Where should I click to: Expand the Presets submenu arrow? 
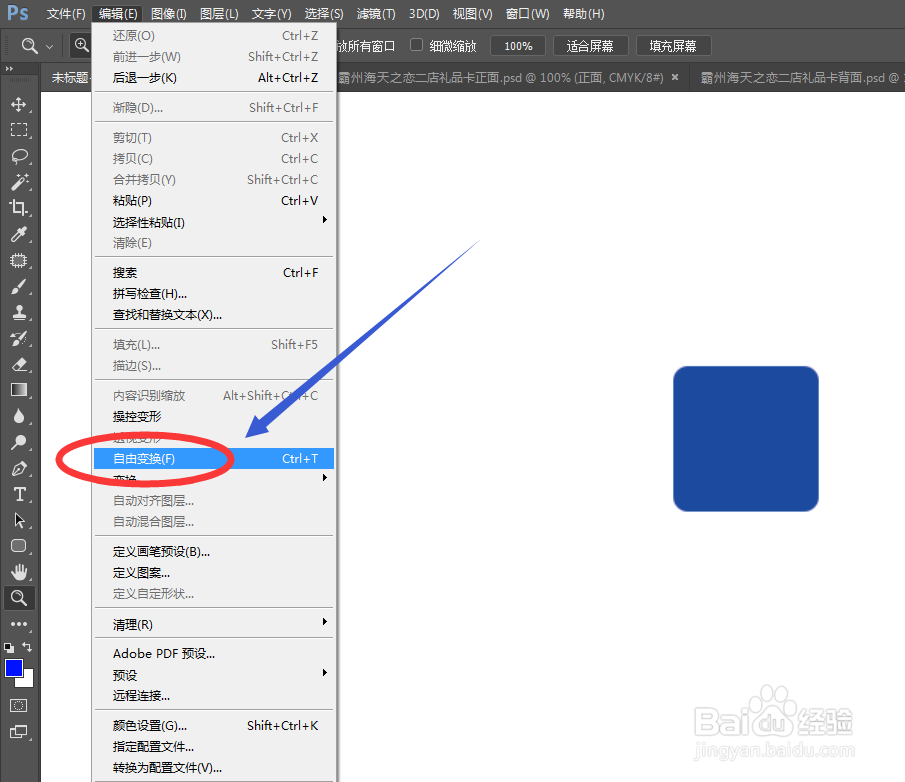[325, 672]
